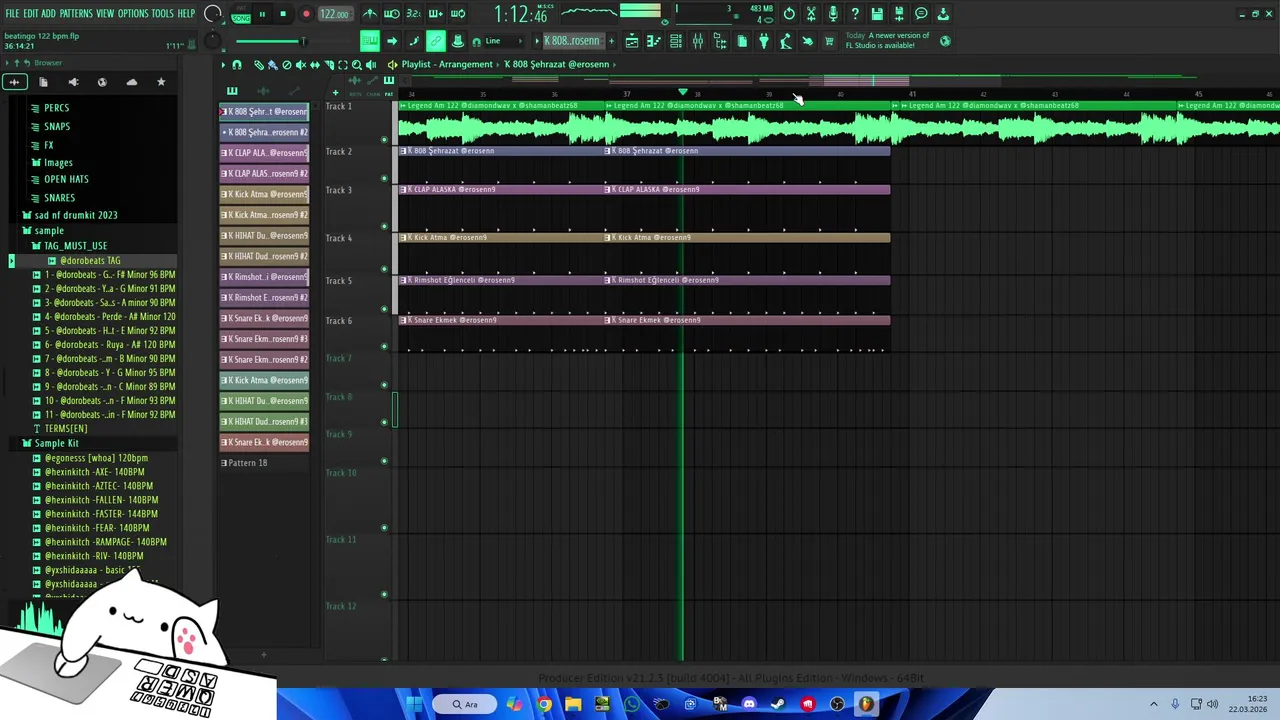This screenshot has height=720, width=1280.
Task: Click the pause button
Action: [262, 14]
